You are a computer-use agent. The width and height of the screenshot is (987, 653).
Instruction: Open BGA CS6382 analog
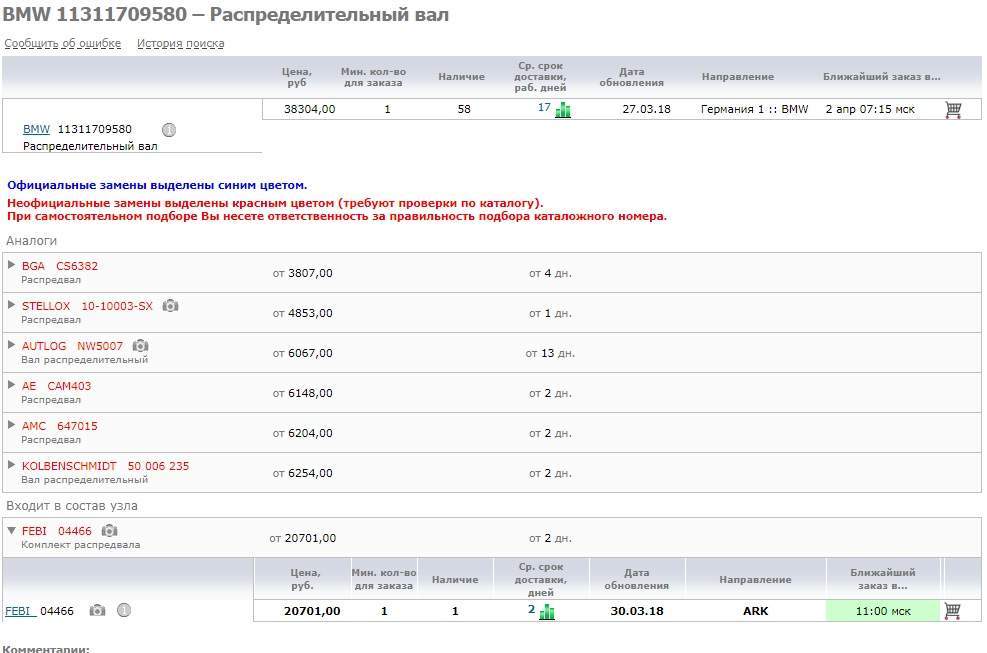[x=60, y=266]
